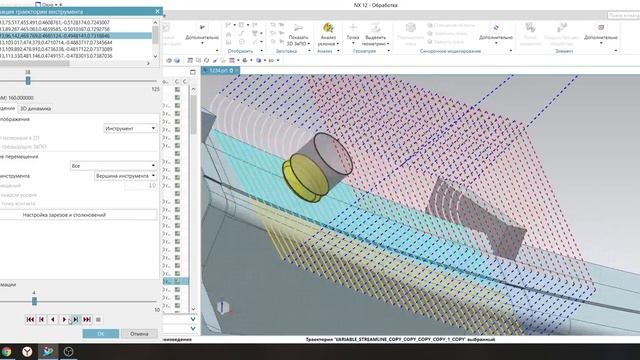Screen dimensions: 640x360
Task: Select toolpath row ending 0.7345644
Action: pos(76,42)
